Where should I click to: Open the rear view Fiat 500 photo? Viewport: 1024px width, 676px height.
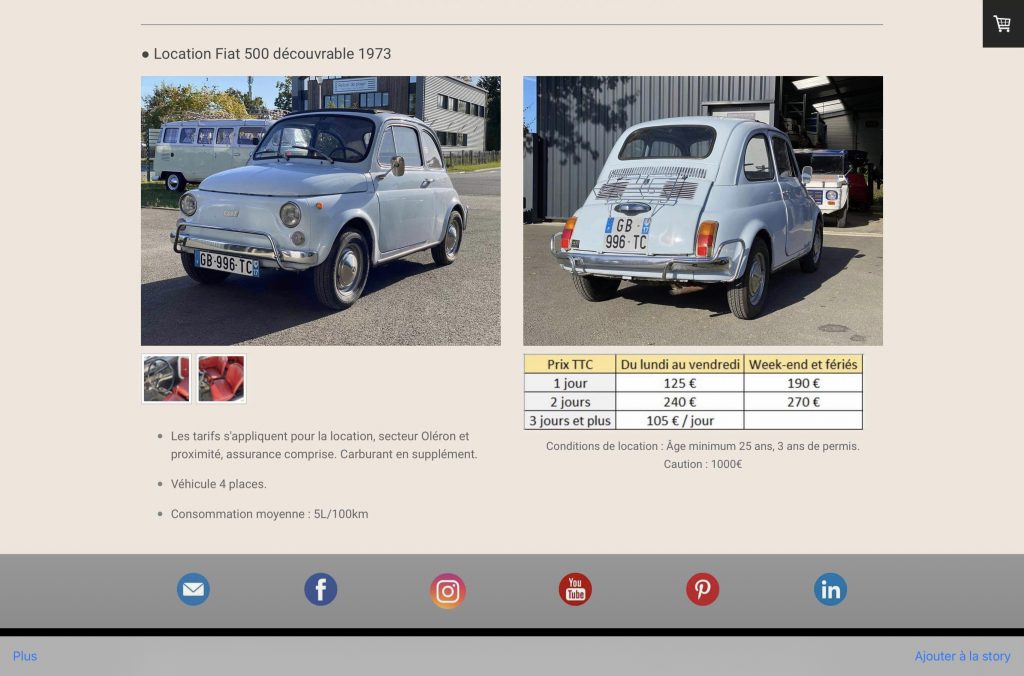(702, 211)
